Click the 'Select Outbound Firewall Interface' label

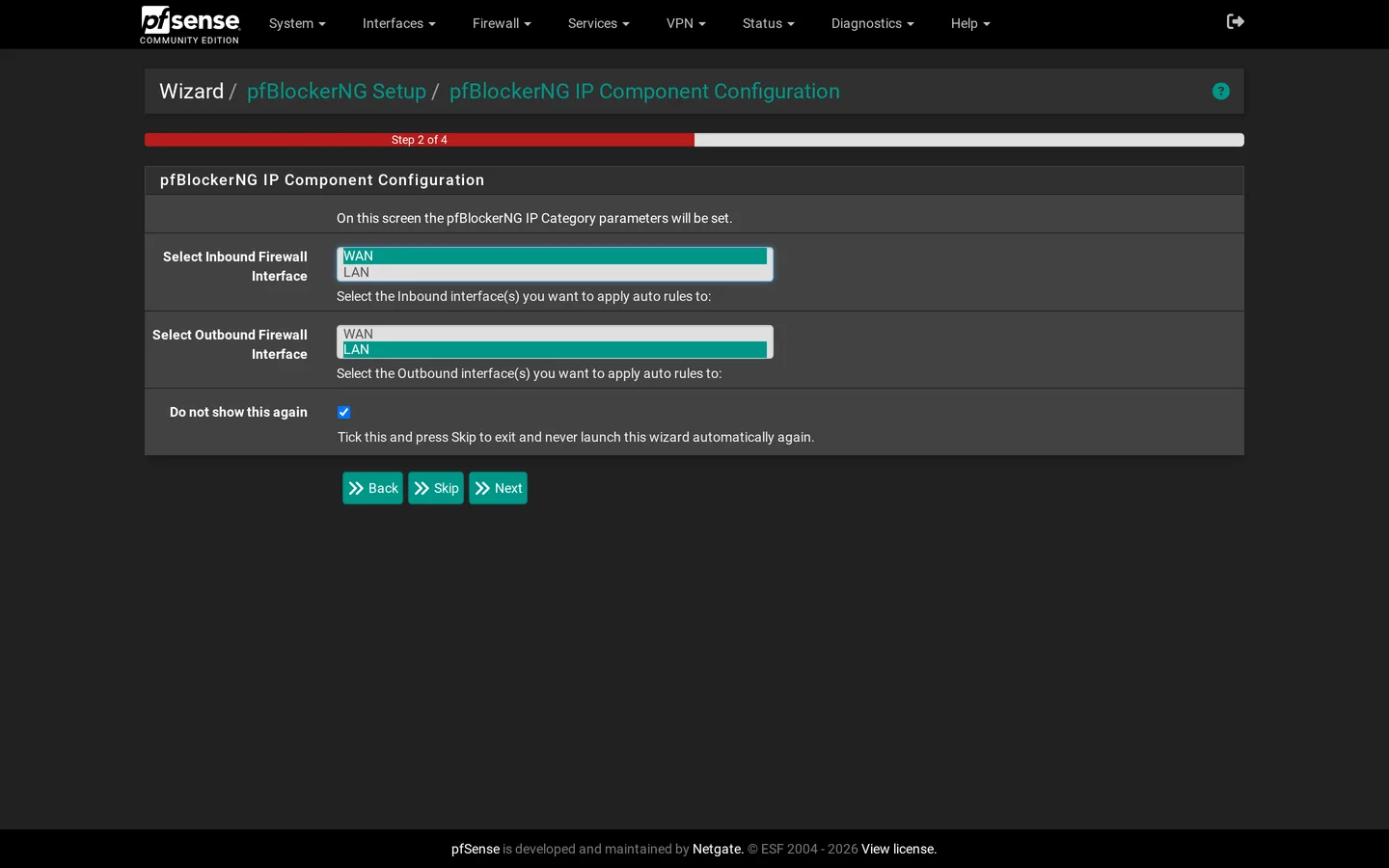tap(230, 344)
